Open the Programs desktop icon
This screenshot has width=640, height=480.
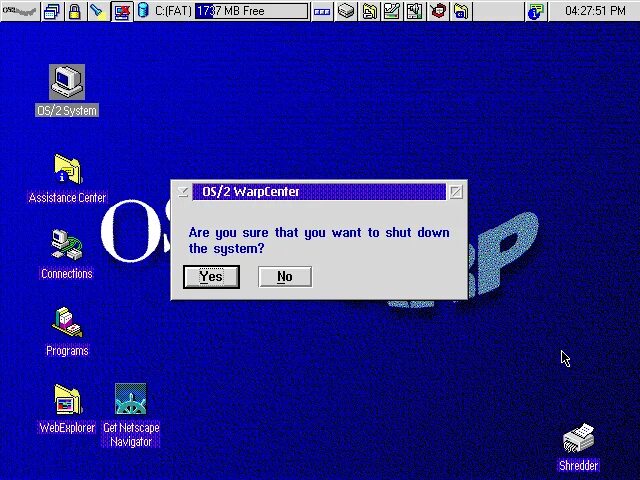point(67,322)
